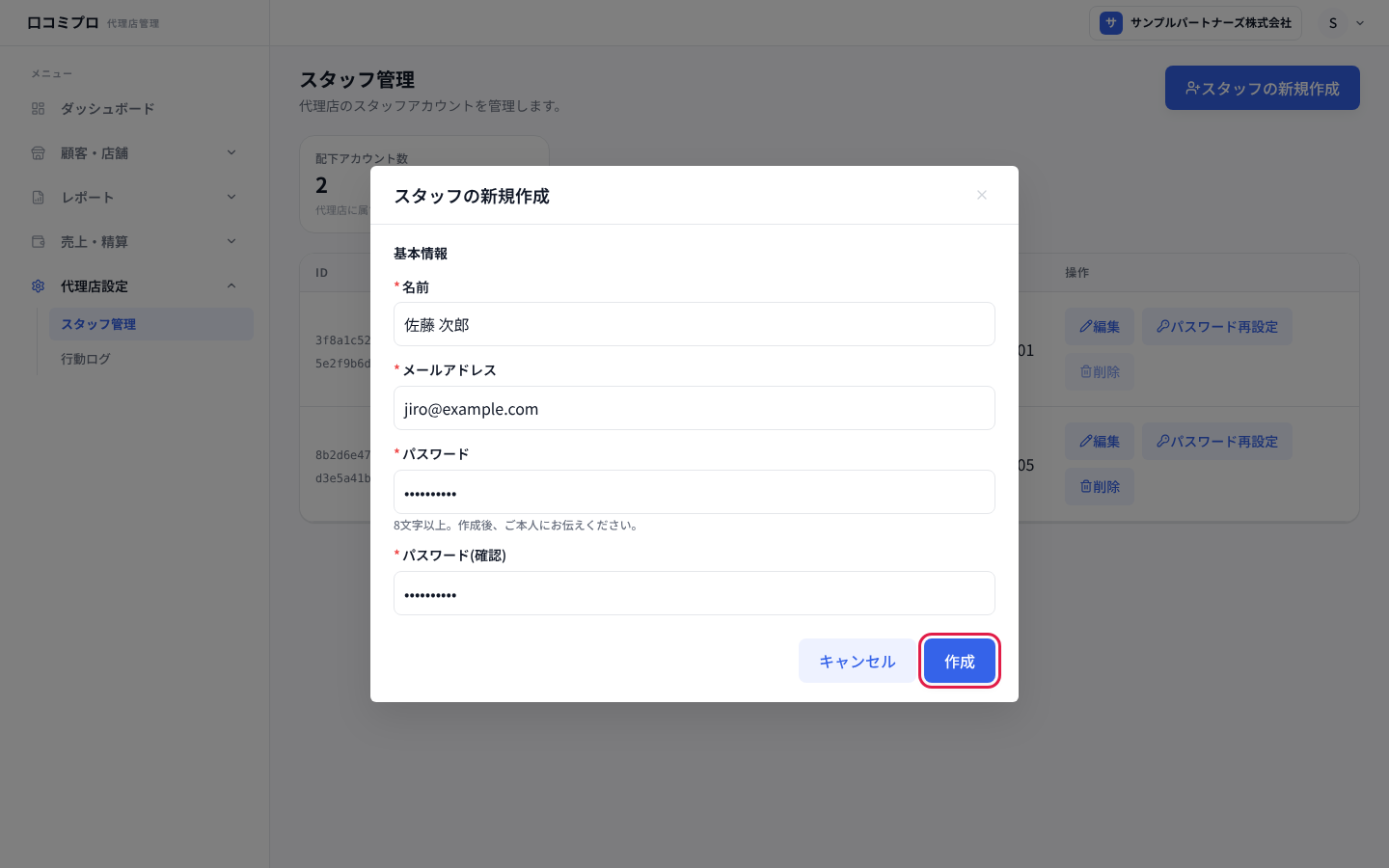Click the 売上・精算 wallet icon
Screen dimensions: 1389x868
[39, 242]
